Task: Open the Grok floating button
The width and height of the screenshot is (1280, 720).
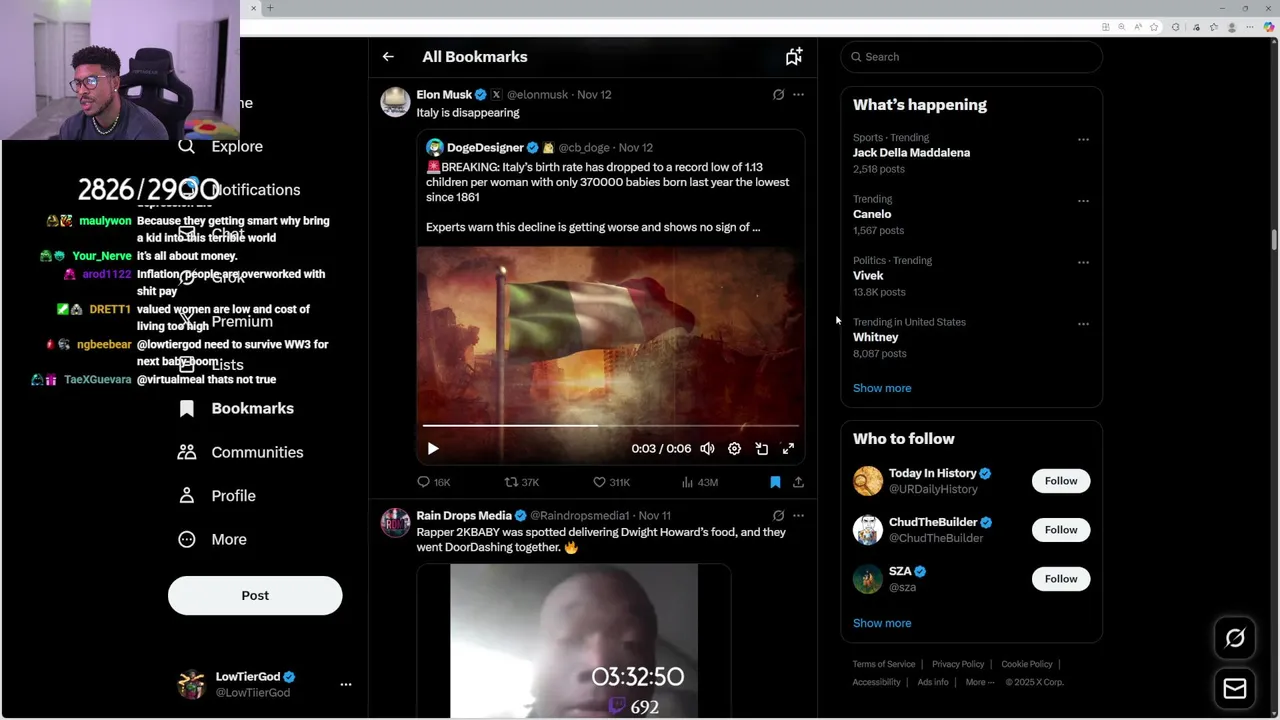Action: 1235,638
